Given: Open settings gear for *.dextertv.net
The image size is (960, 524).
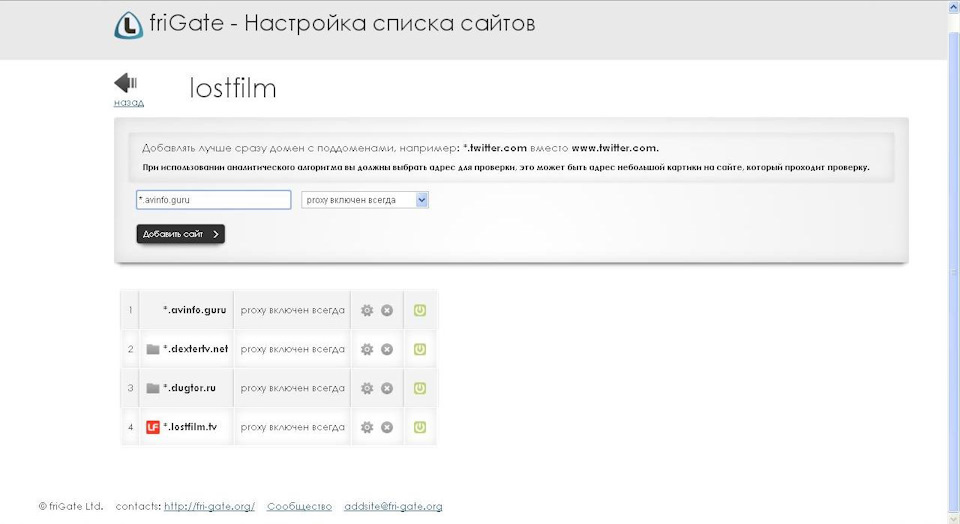Looking at the screenshot, I should [367, 350].
